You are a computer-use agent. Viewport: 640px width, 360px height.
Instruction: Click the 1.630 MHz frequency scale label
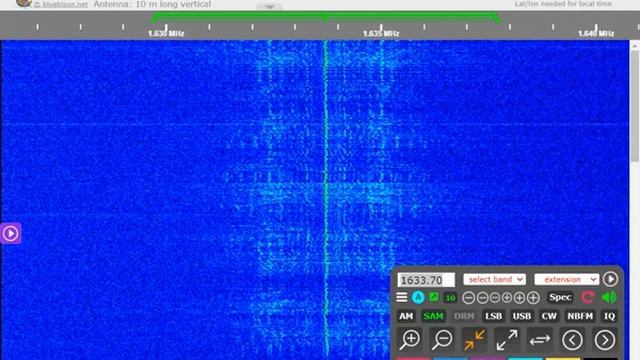pyautogui.click(x=166, y=33)
